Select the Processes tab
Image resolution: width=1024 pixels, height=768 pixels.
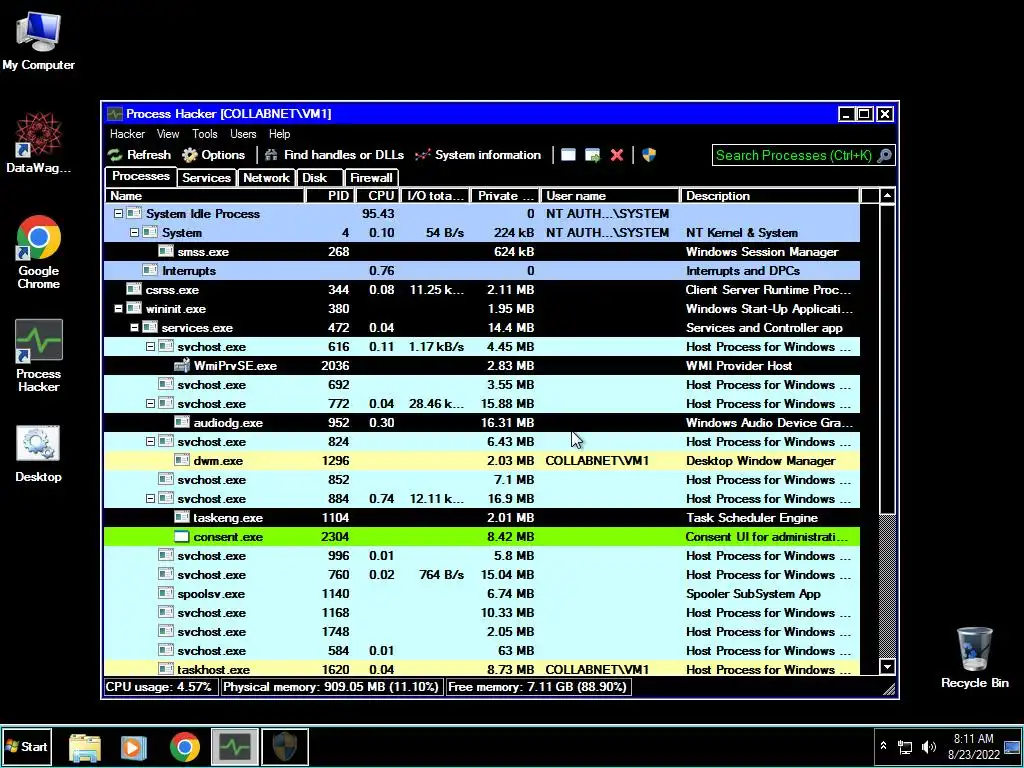(140, 176)
